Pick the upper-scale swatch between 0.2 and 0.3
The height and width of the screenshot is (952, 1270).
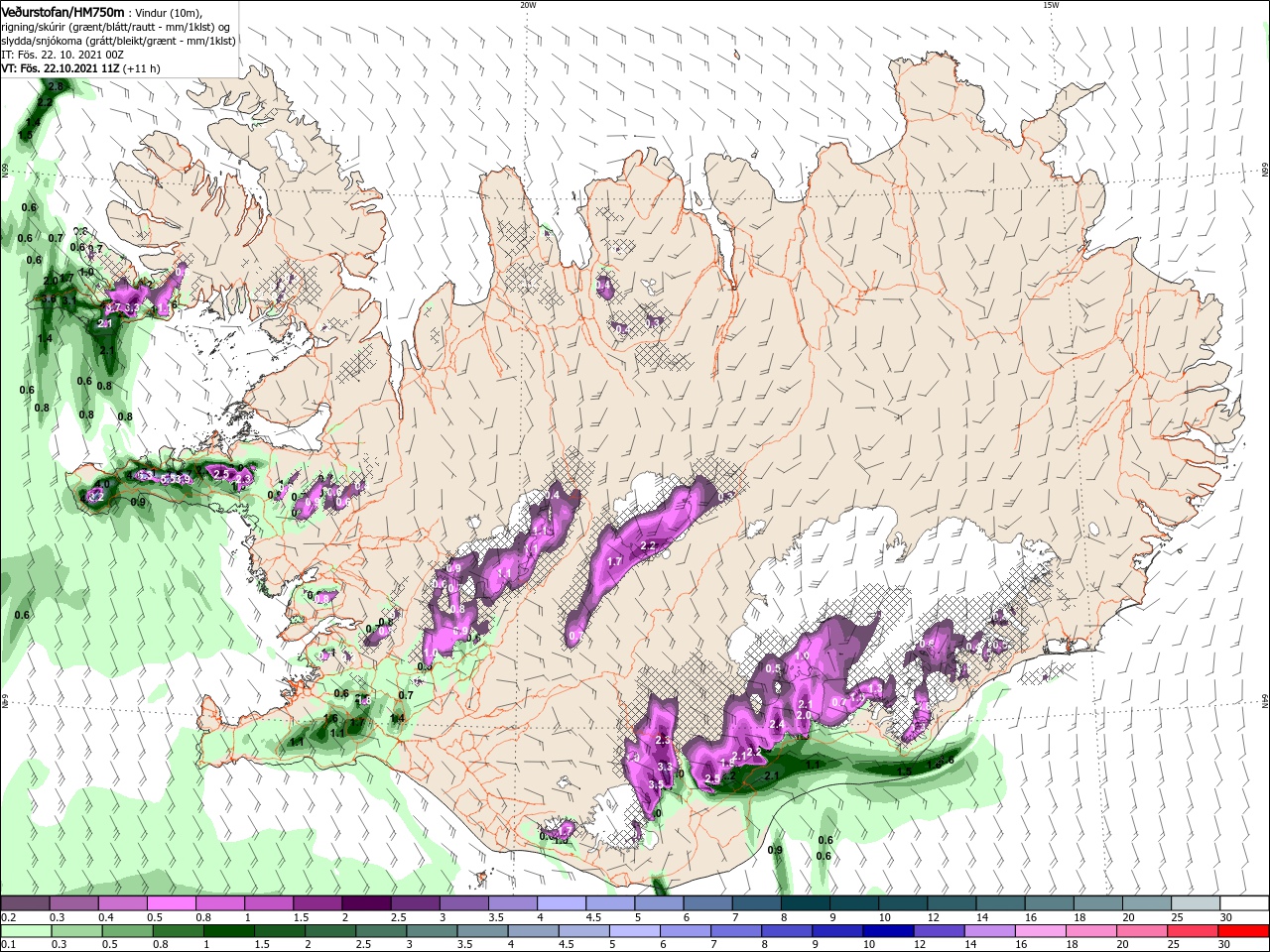coord(25,903)
